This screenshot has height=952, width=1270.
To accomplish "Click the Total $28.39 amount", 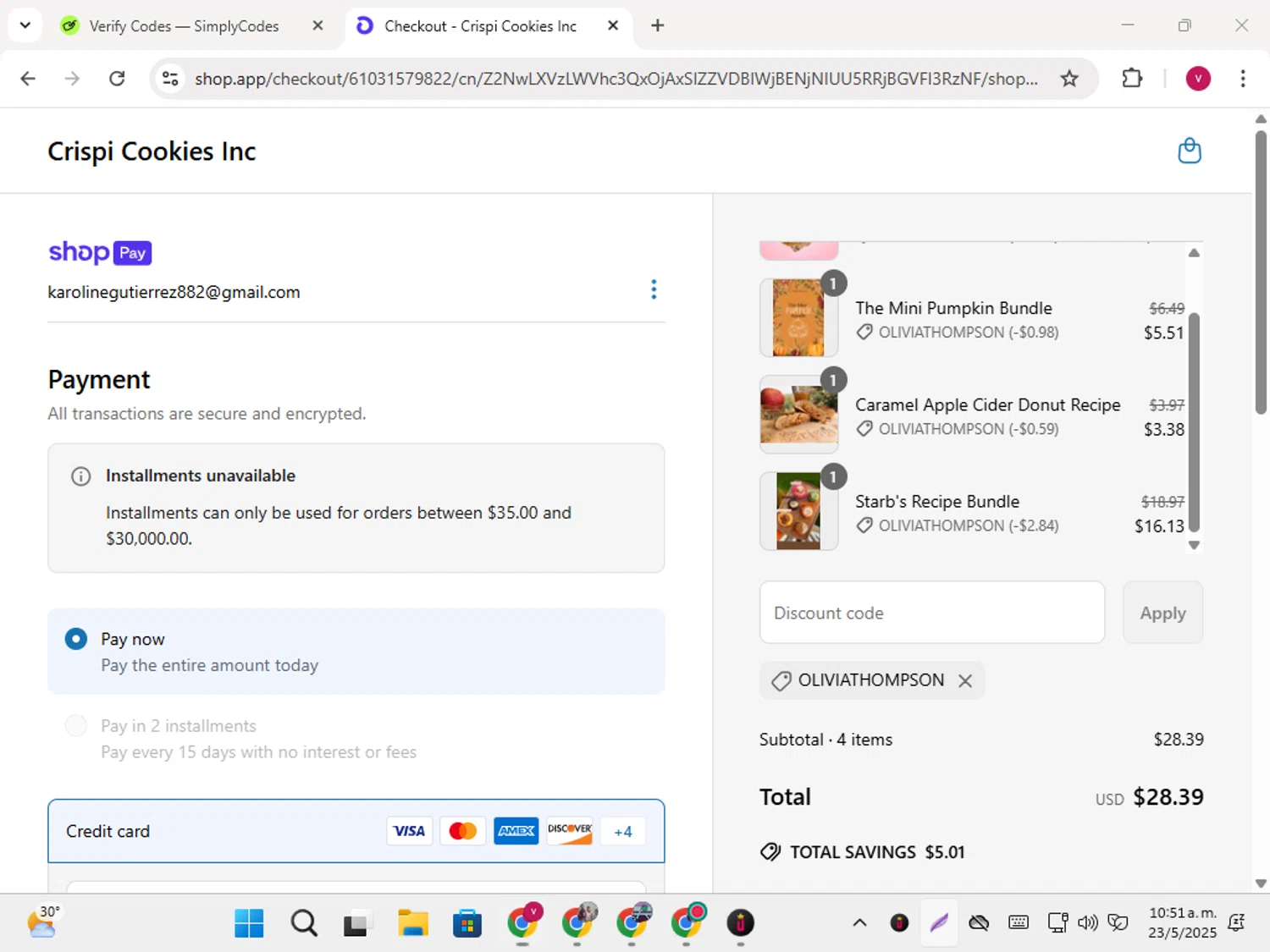I will [x=1168, y=797].
